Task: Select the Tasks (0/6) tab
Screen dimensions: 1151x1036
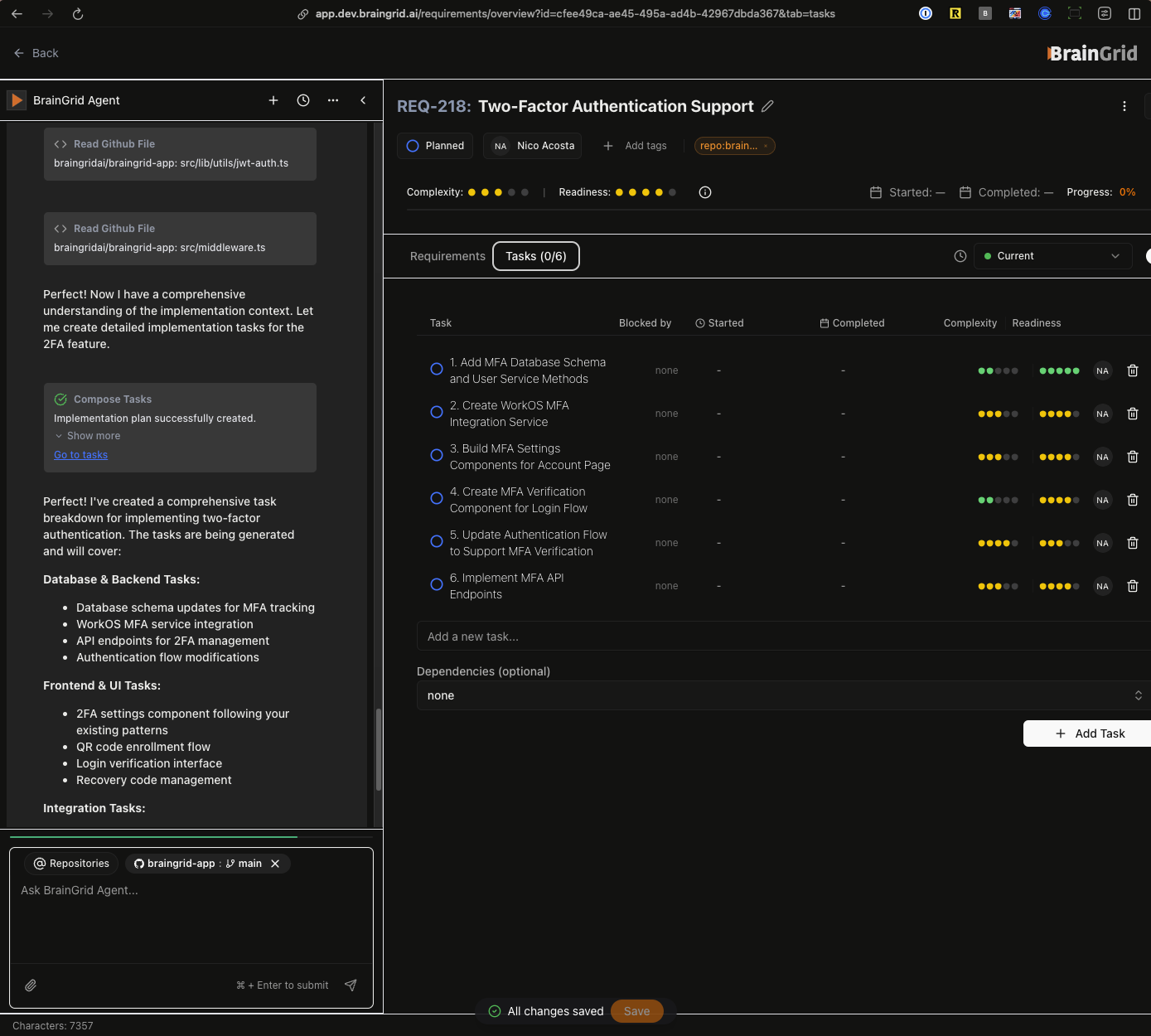Action: click(536, 256)
